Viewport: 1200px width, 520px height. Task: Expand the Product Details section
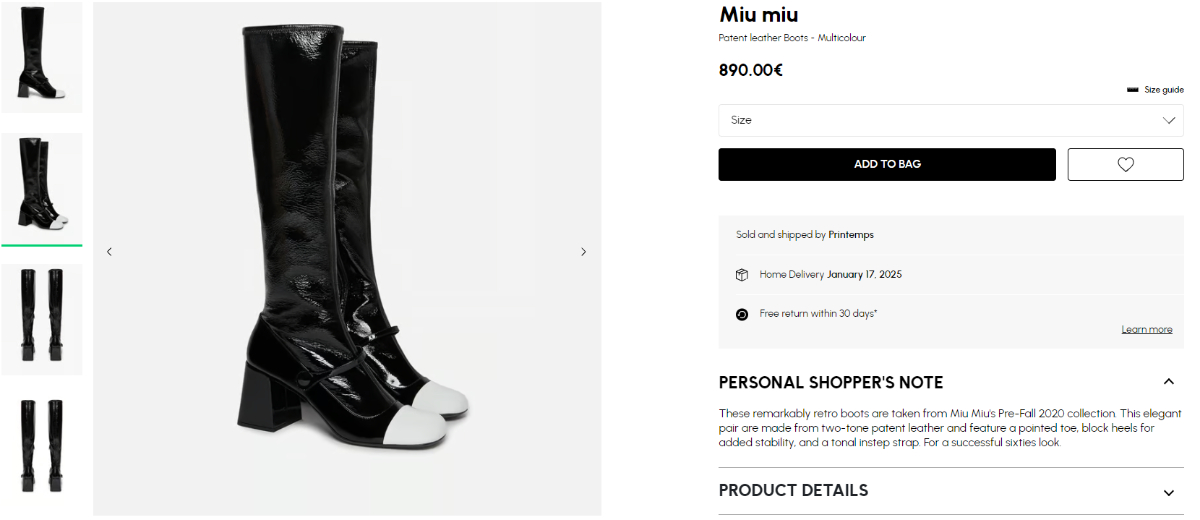(1168, 492)
